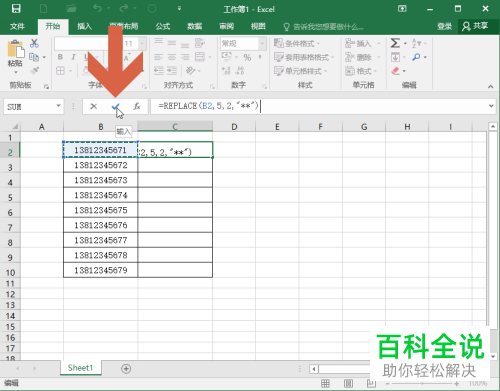Select column D header
This screenshot has height=391, width=500.
234,127
